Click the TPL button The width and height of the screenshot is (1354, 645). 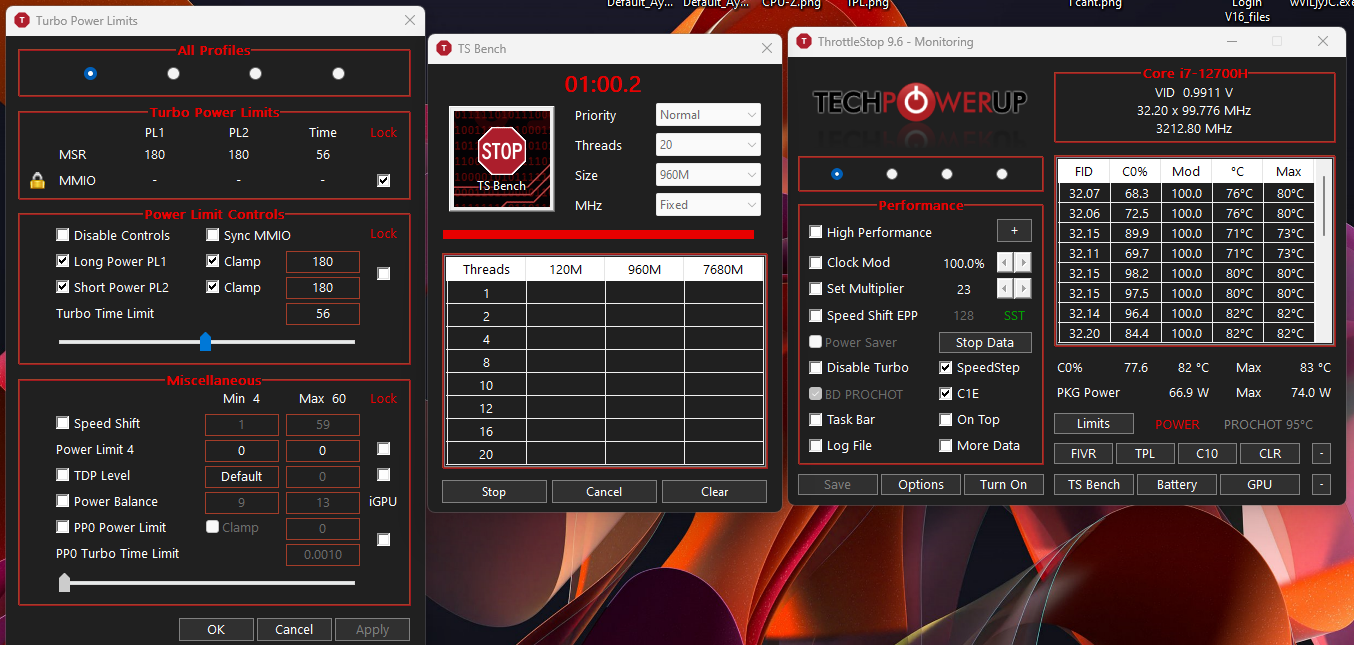point(1145,454)
